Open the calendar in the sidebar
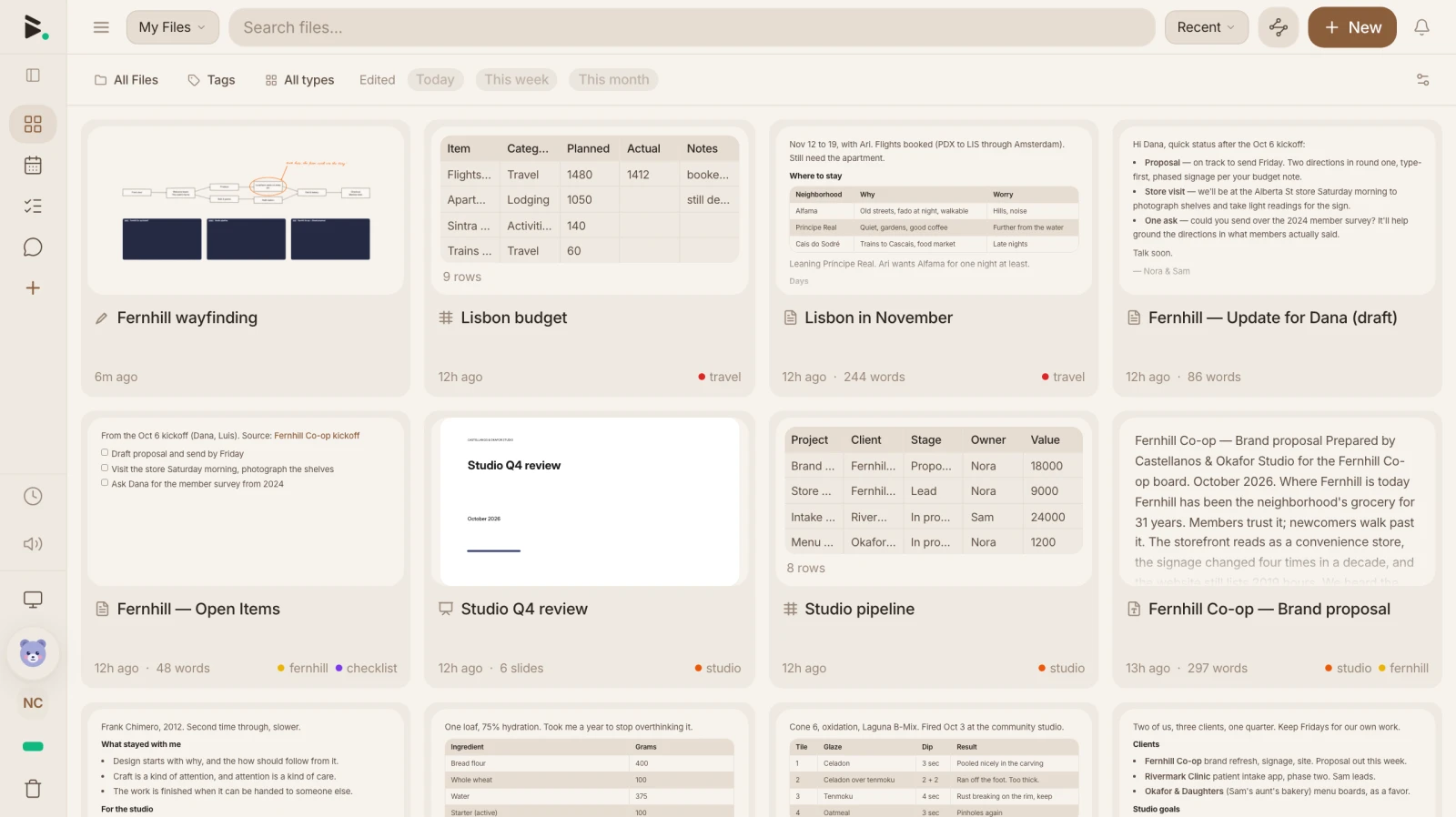Image resolution: width=1456 pixels, height=817 pixels. pos(33,166)
